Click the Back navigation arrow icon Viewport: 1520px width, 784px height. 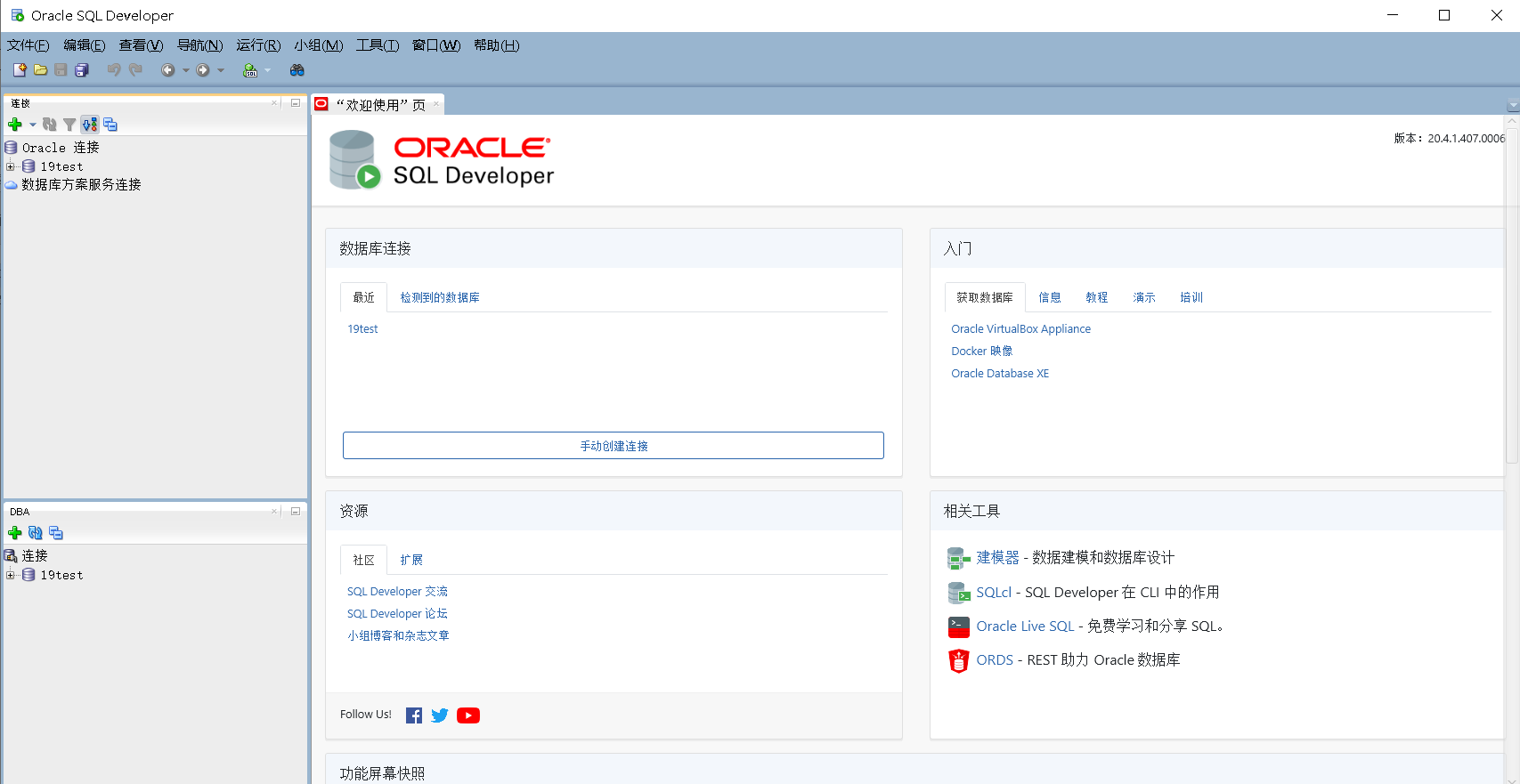167,70
